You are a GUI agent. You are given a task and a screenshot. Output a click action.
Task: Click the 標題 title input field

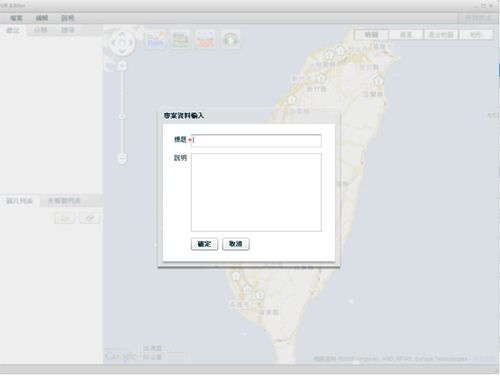(x=256, y=140)
